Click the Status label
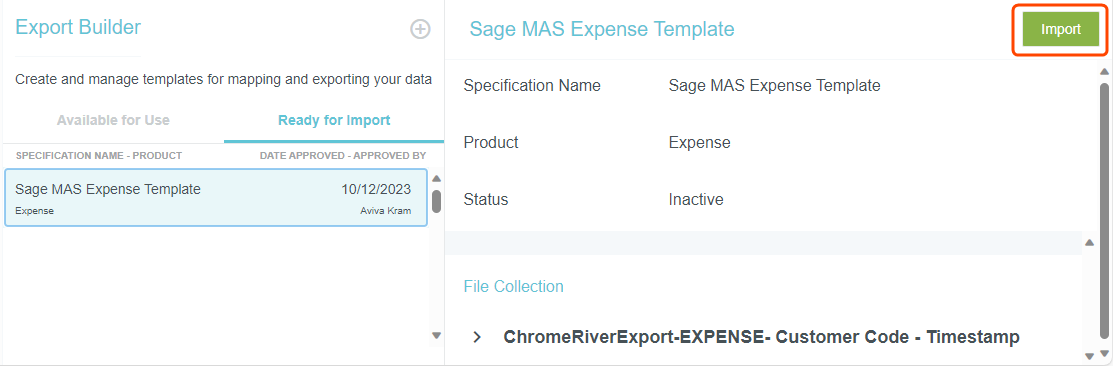1113x366 pixels. [486, 200]
